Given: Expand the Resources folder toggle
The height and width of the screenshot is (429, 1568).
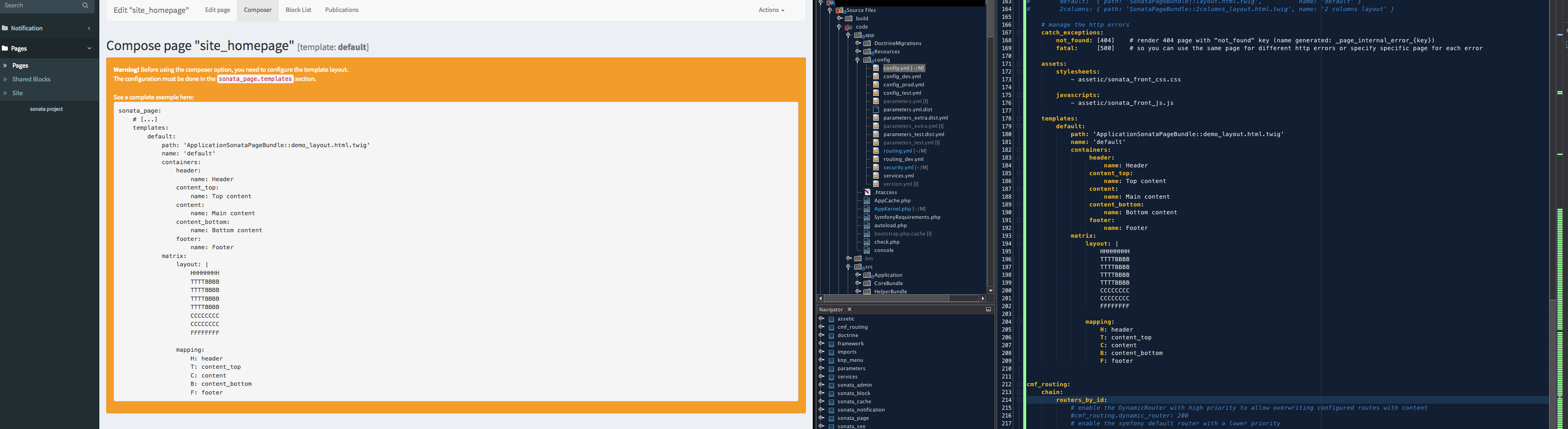Looking at the screenshot, I should (x=858, y=51).
